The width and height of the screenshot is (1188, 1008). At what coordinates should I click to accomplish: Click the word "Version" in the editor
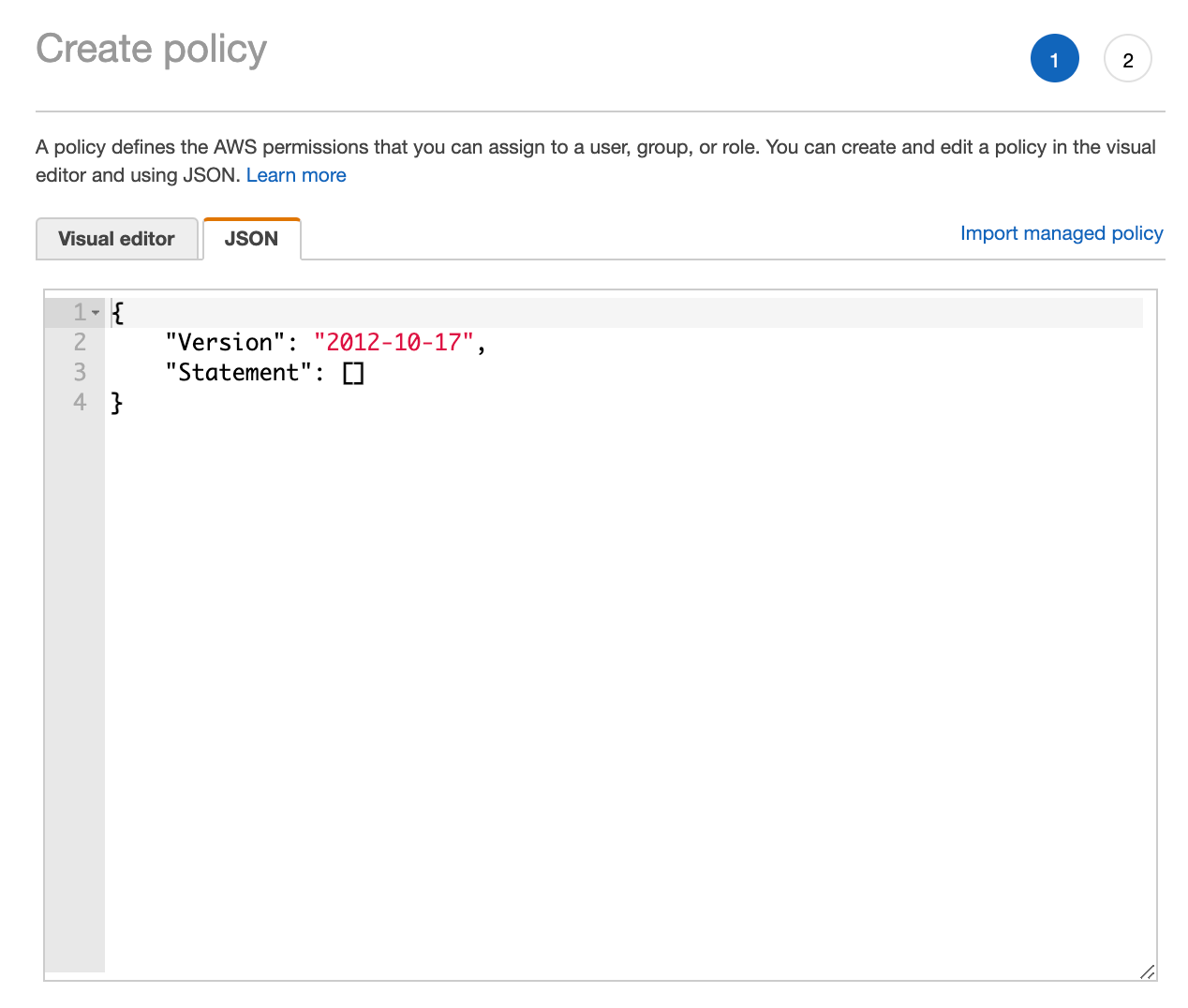pyautogui.click(x=225, y=342)
